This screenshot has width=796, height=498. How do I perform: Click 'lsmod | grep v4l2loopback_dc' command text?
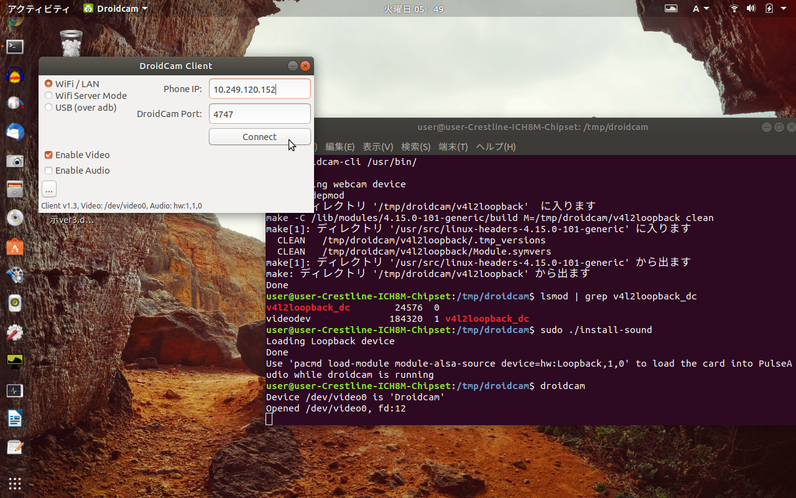(x=618, y=296)
